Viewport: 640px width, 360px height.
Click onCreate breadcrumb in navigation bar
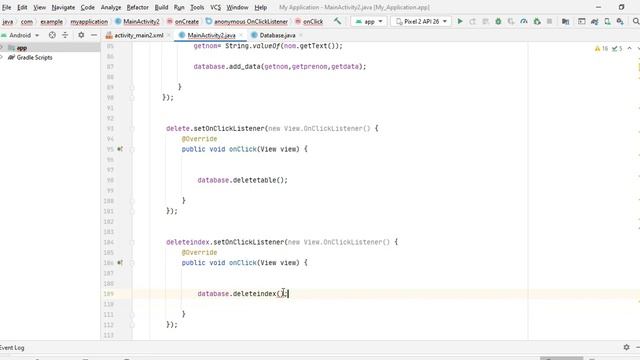183,22
